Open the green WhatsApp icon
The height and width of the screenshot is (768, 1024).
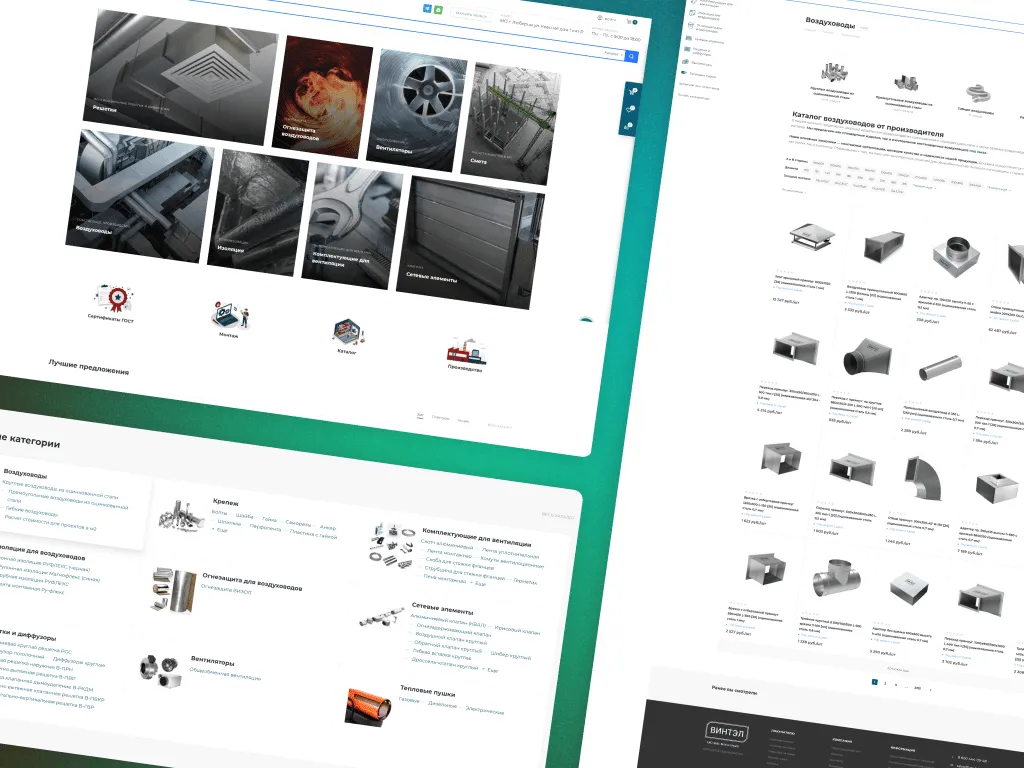coord(438,10)
